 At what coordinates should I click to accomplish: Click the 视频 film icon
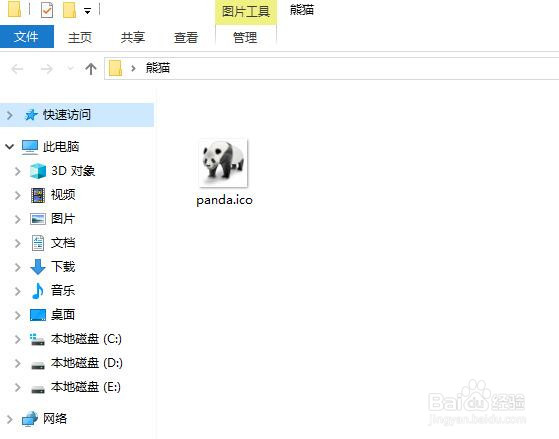38,195
